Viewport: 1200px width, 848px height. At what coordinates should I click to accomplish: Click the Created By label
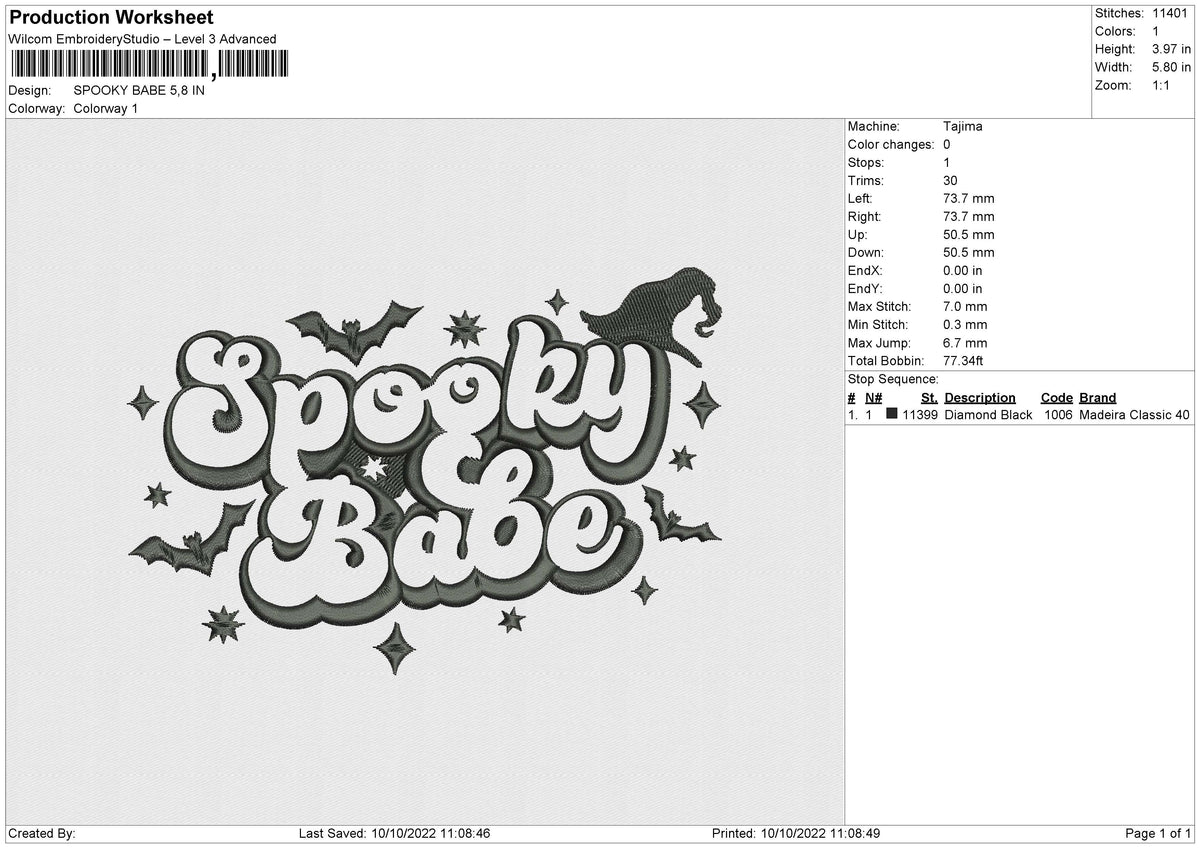point(41,833)
